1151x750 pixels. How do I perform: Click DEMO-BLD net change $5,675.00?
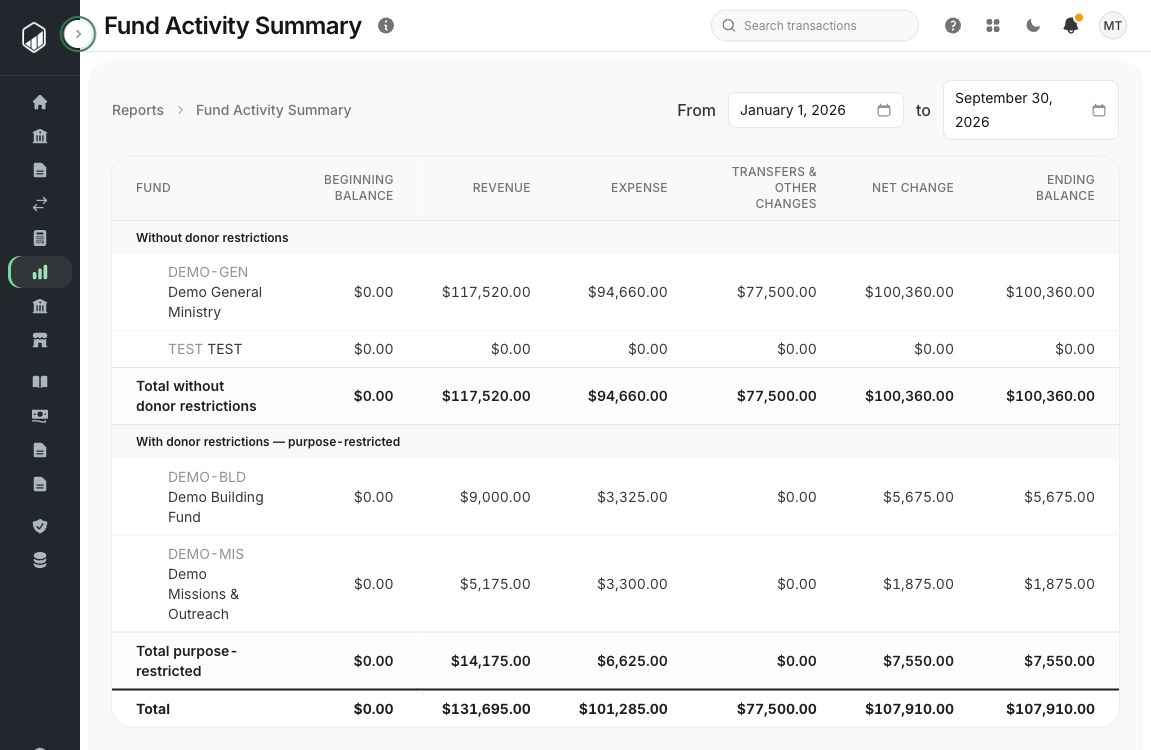tap(918, 497)
